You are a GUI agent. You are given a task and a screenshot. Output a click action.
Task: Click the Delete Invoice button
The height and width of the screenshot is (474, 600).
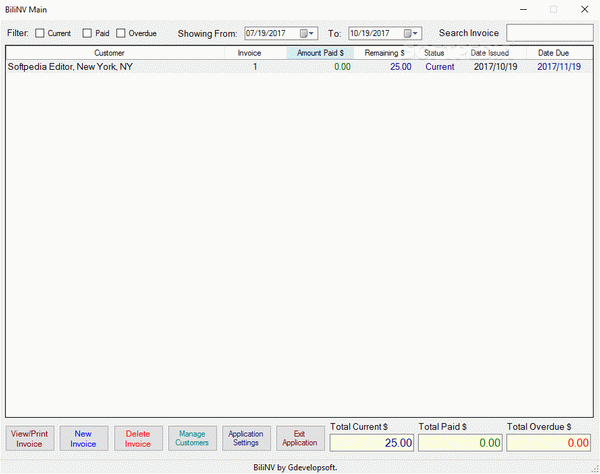click(x=138, y=438)
